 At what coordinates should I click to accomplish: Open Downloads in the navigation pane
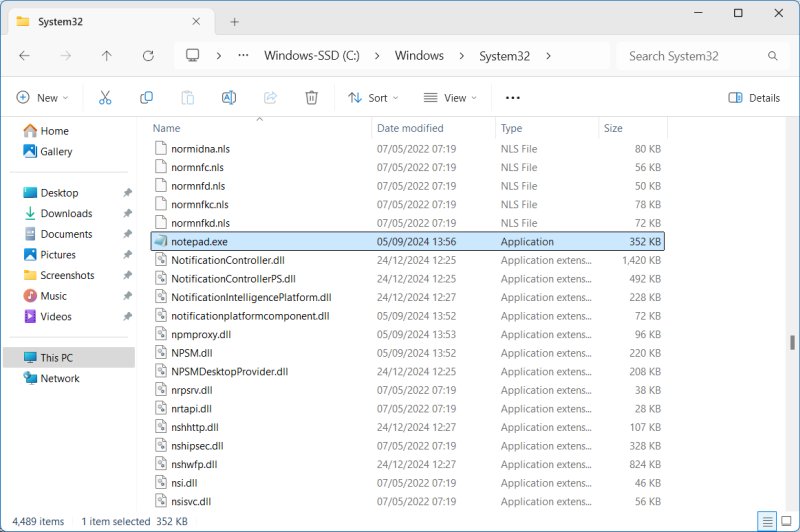pyautogui.click(x=66, y=213)
